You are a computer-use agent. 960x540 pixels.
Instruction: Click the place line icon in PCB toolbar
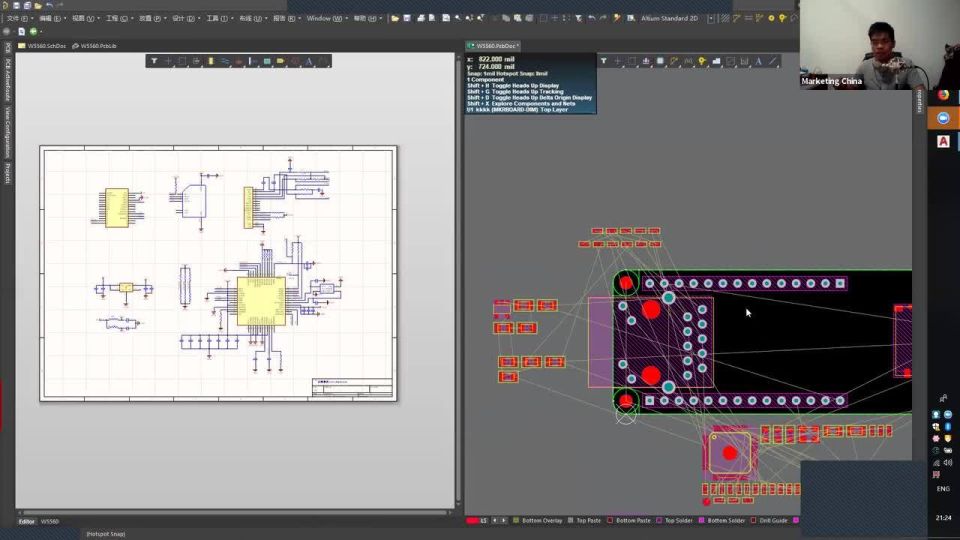click(x=773, y=61)
